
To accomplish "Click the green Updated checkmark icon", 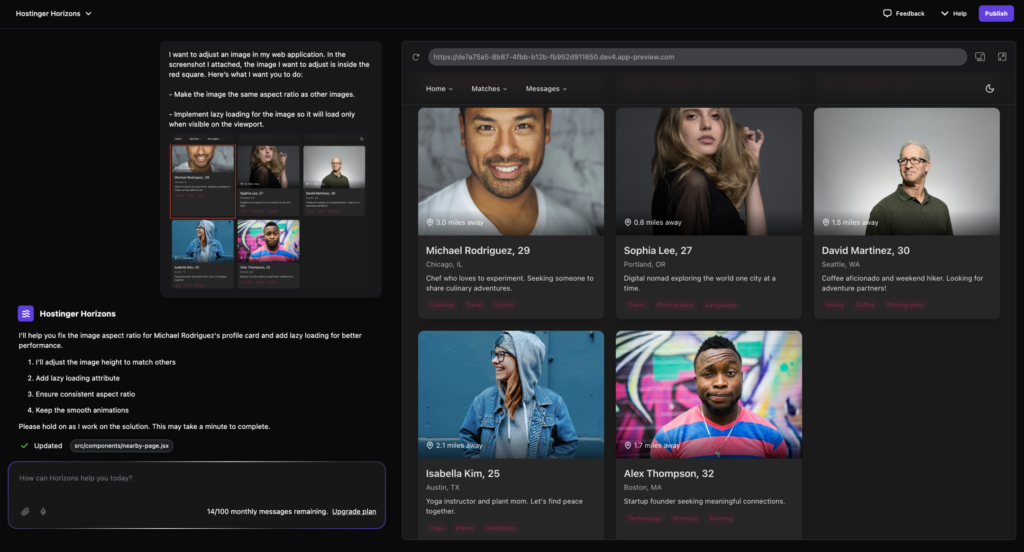I will (x=24, y=445).
